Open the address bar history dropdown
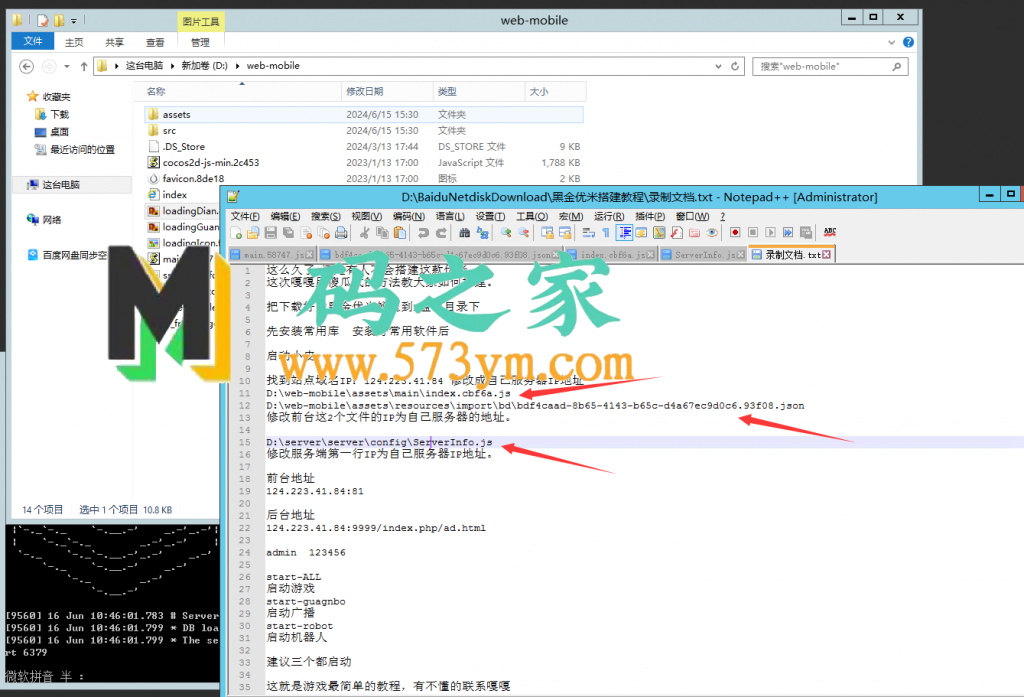This screenshot has height=697, width=1024. tap(718, 66)
